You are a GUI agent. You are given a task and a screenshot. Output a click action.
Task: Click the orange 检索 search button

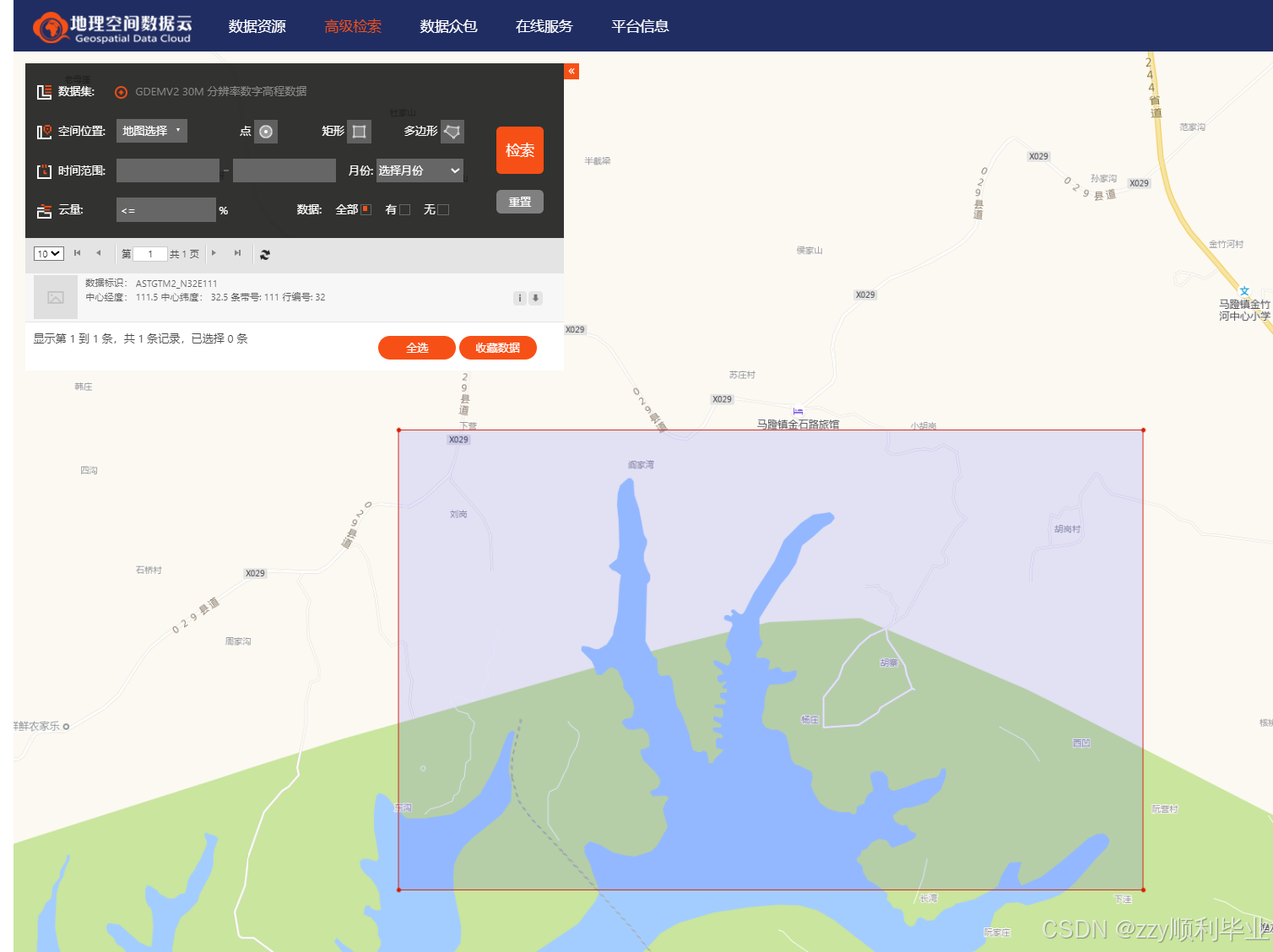(x=520, y=150)
